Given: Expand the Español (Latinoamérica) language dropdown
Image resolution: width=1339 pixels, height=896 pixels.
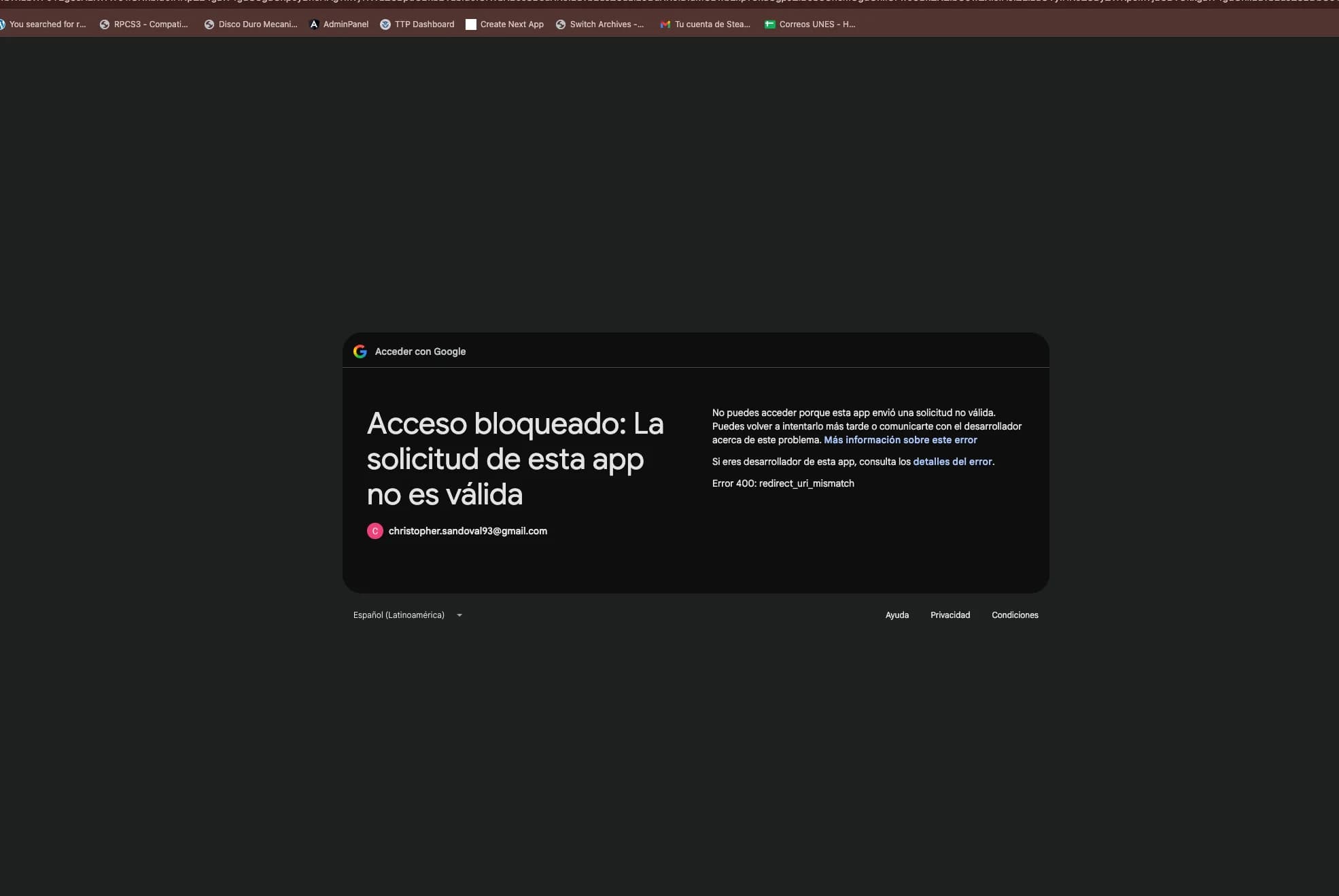Looking at the screenshot, I should [x=408, y=615].
